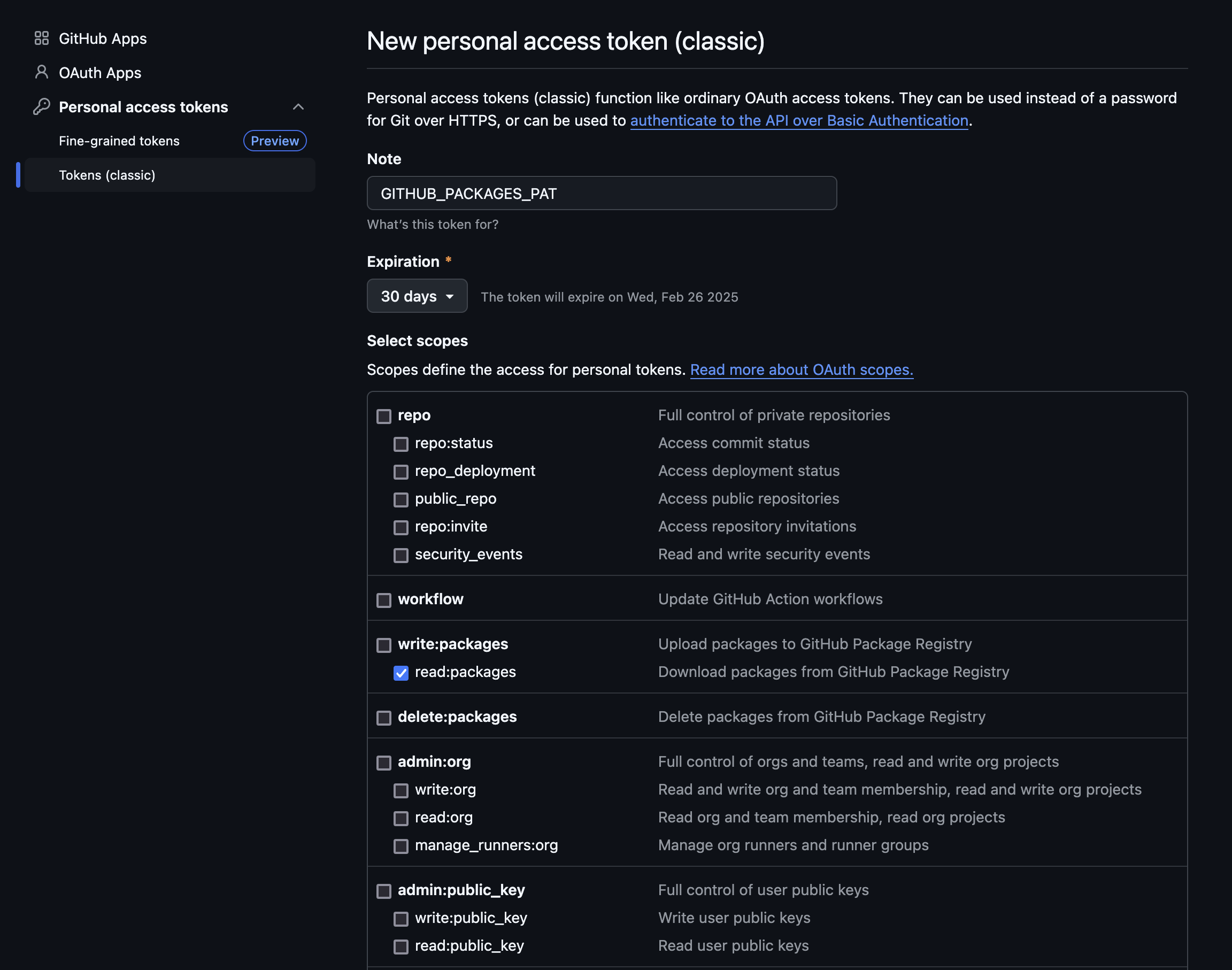Screen dimensions: 1232x970
Task: Enable the workflow scope checkbox
Action: pos(384,601)
